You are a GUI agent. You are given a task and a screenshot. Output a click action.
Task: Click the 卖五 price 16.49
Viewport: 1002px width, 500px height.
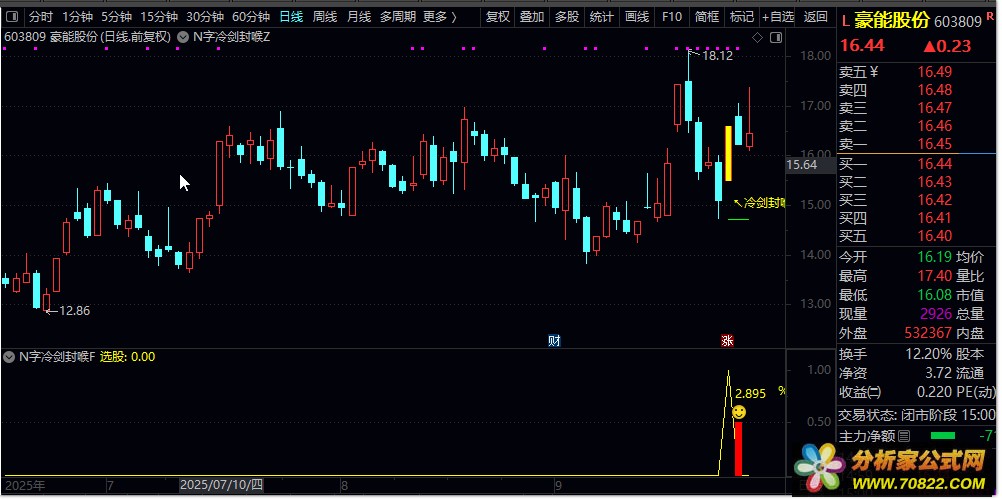tap(935, 72)
